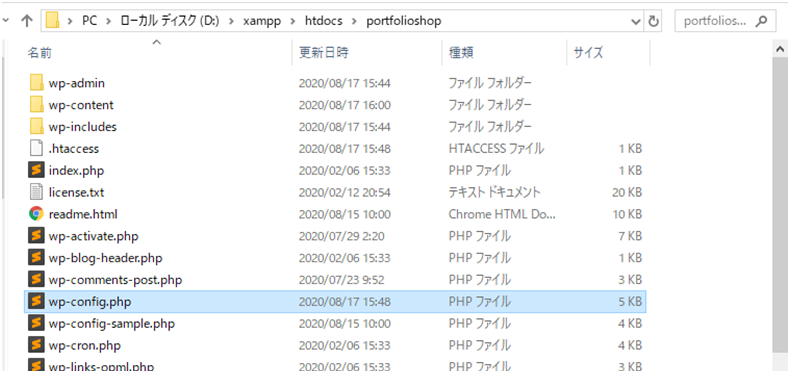Select the wp-includes folder icon

click(37, 127)
